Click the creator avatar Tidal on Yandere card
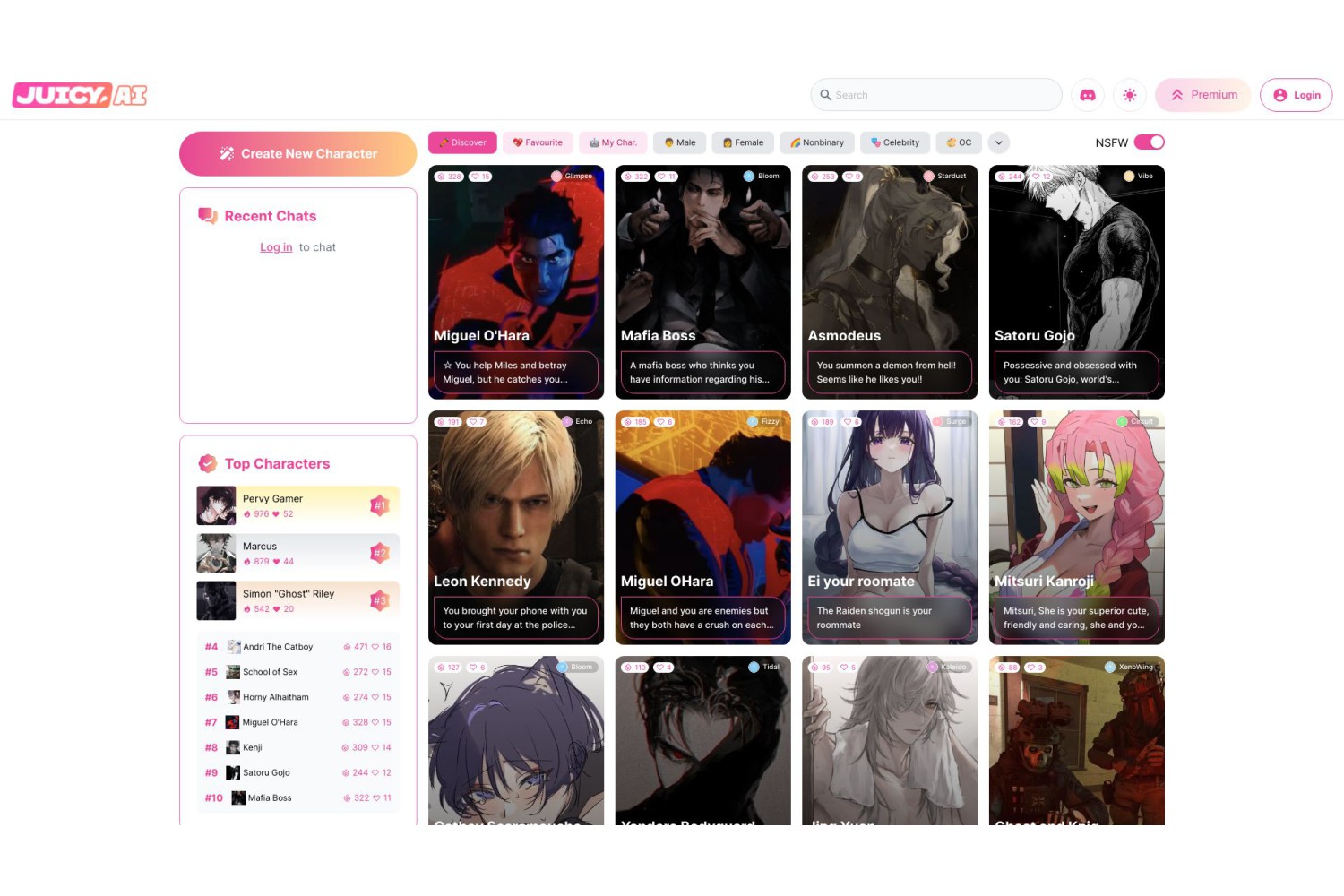The image size is (1344, 896). 754,667
